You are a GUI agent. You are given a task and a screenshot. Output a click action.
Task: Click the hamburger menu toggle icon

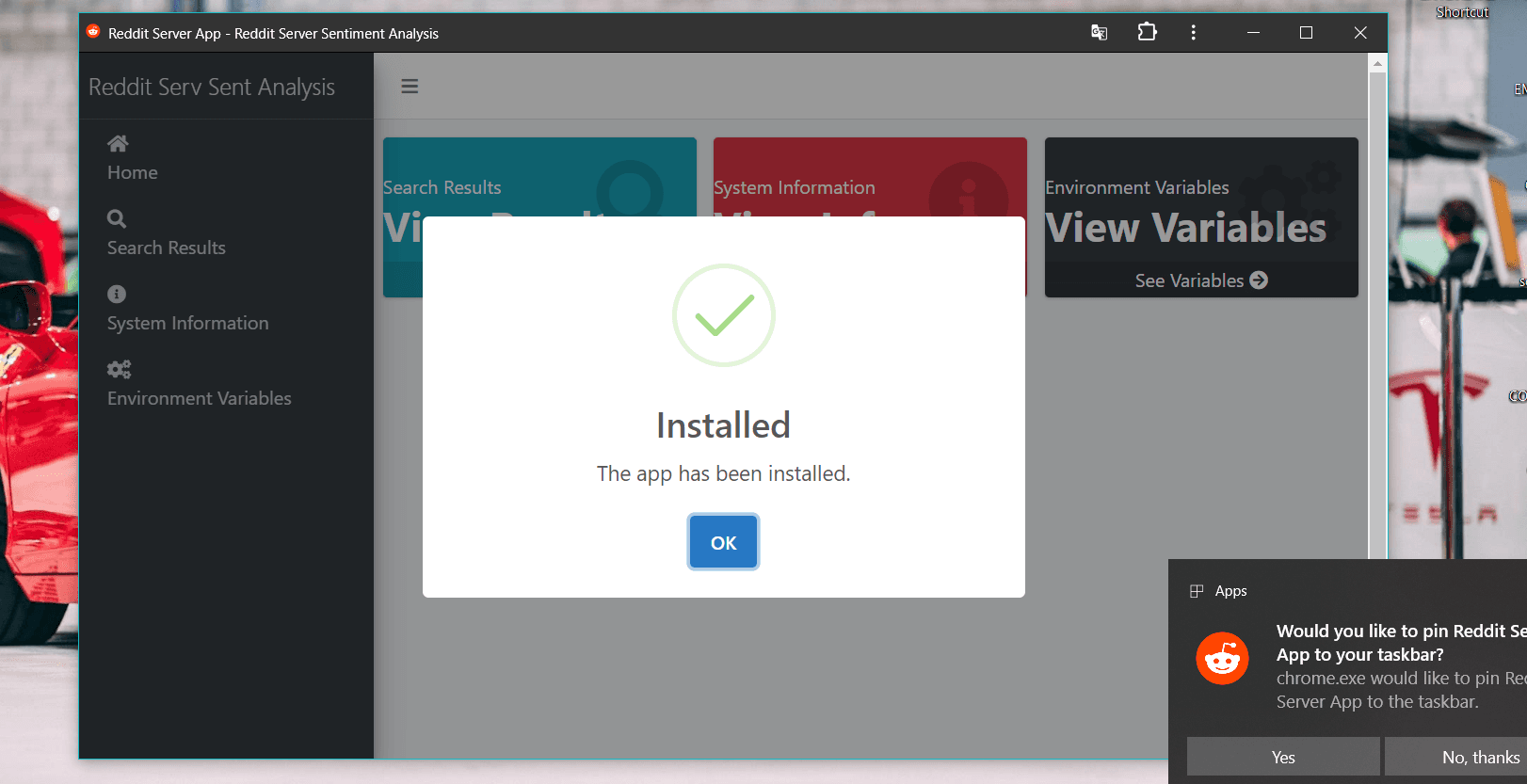(x=410, y=87)
